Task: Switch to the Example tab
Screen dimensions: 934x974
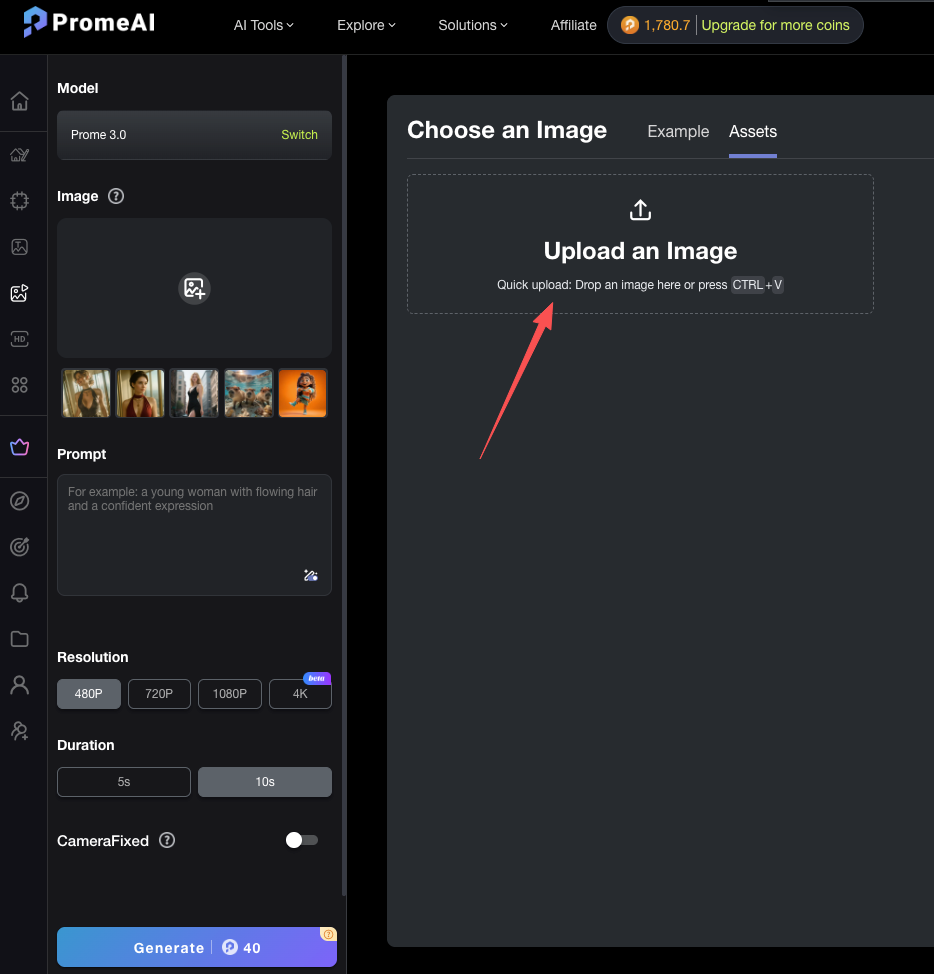Action: [678, 132]
